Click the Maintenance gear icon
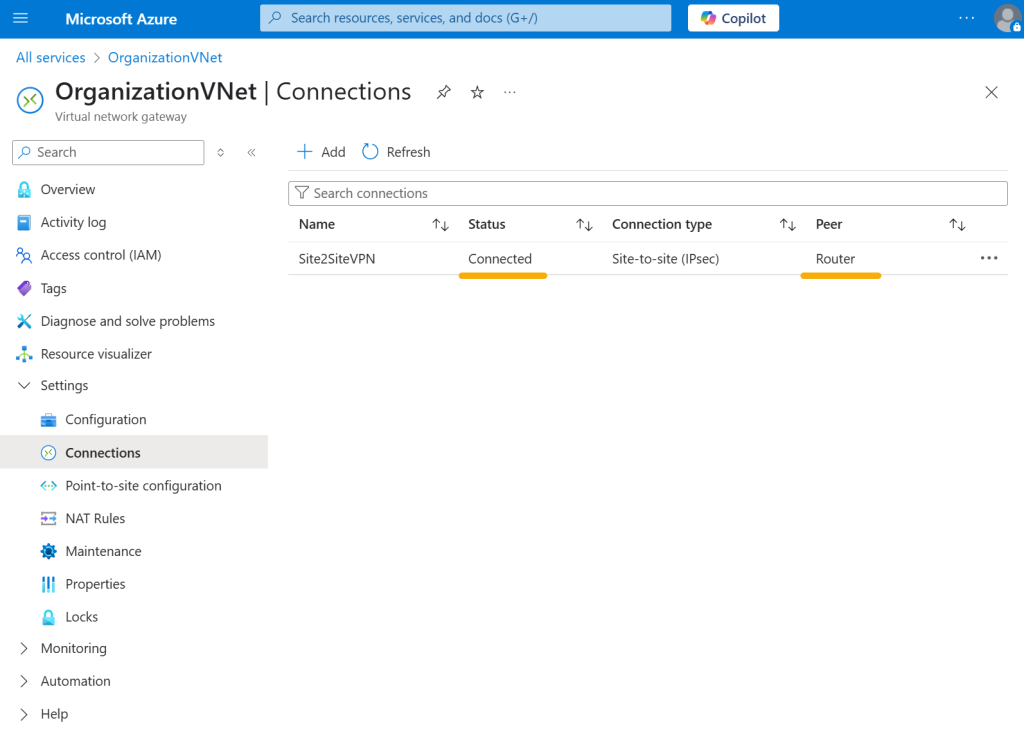Screen dimensions: 1024x752 pos(48,552)
